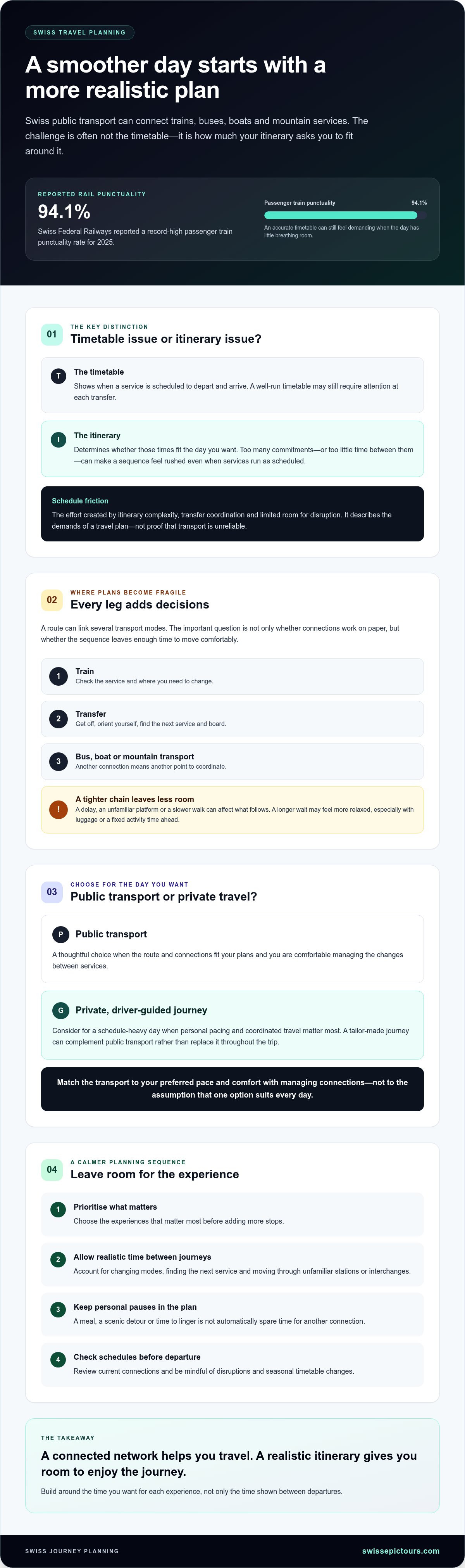Viewport: 465px width, 1568px height.
Task: Select step 1 circle next to Train
Action: coord(59,676)
